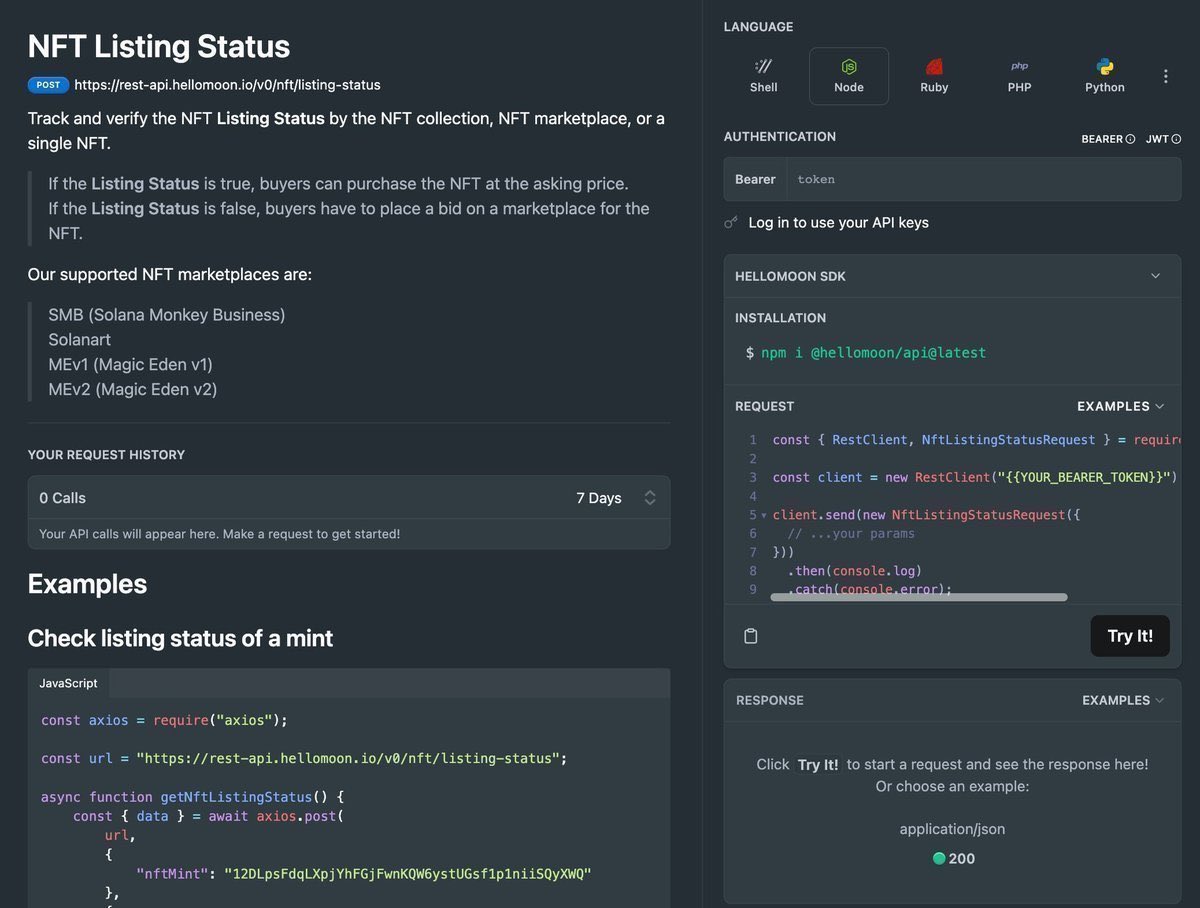This screenshot has height=908, width=1200.
Task: Click the BEARER info icon
Action: [x=1130, y=139]
